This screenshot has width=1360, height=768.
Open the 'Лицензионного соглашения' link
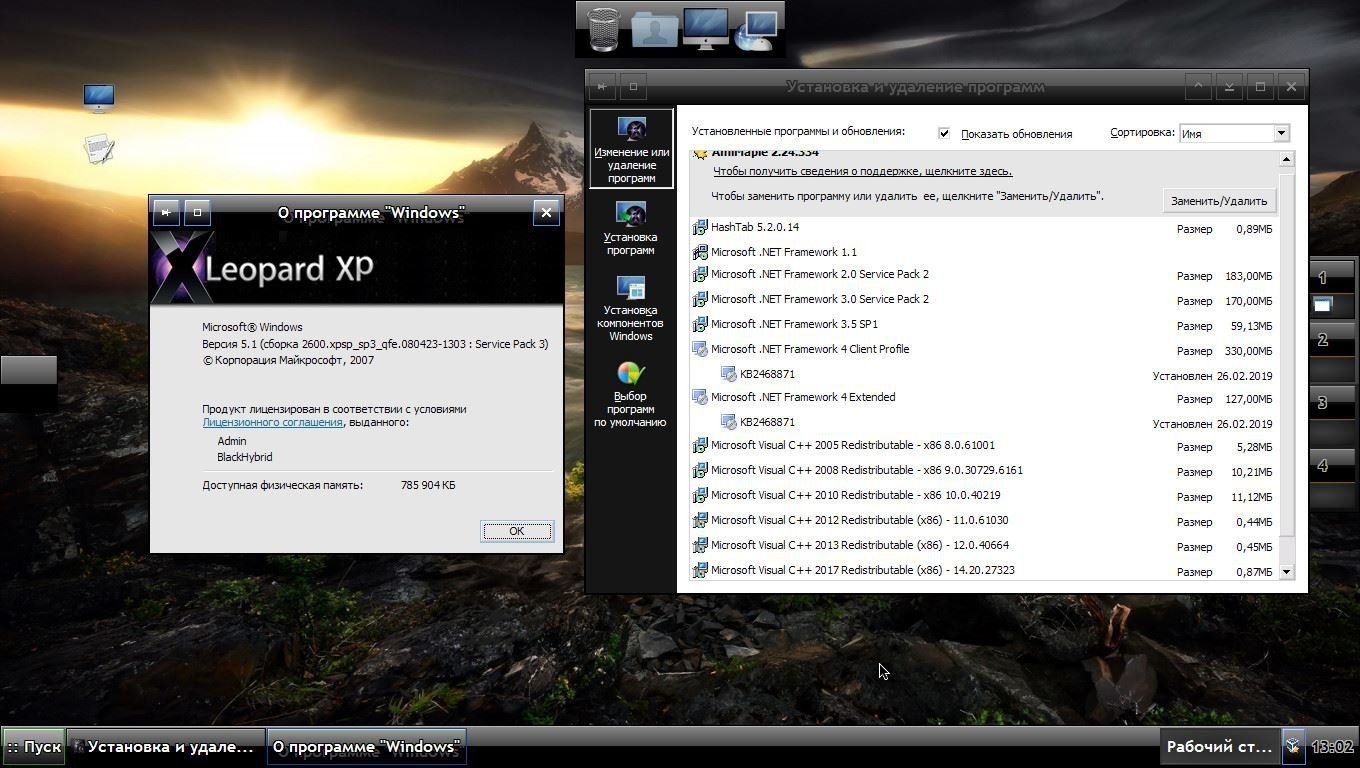pyautogui.click(x=272, y=422)
